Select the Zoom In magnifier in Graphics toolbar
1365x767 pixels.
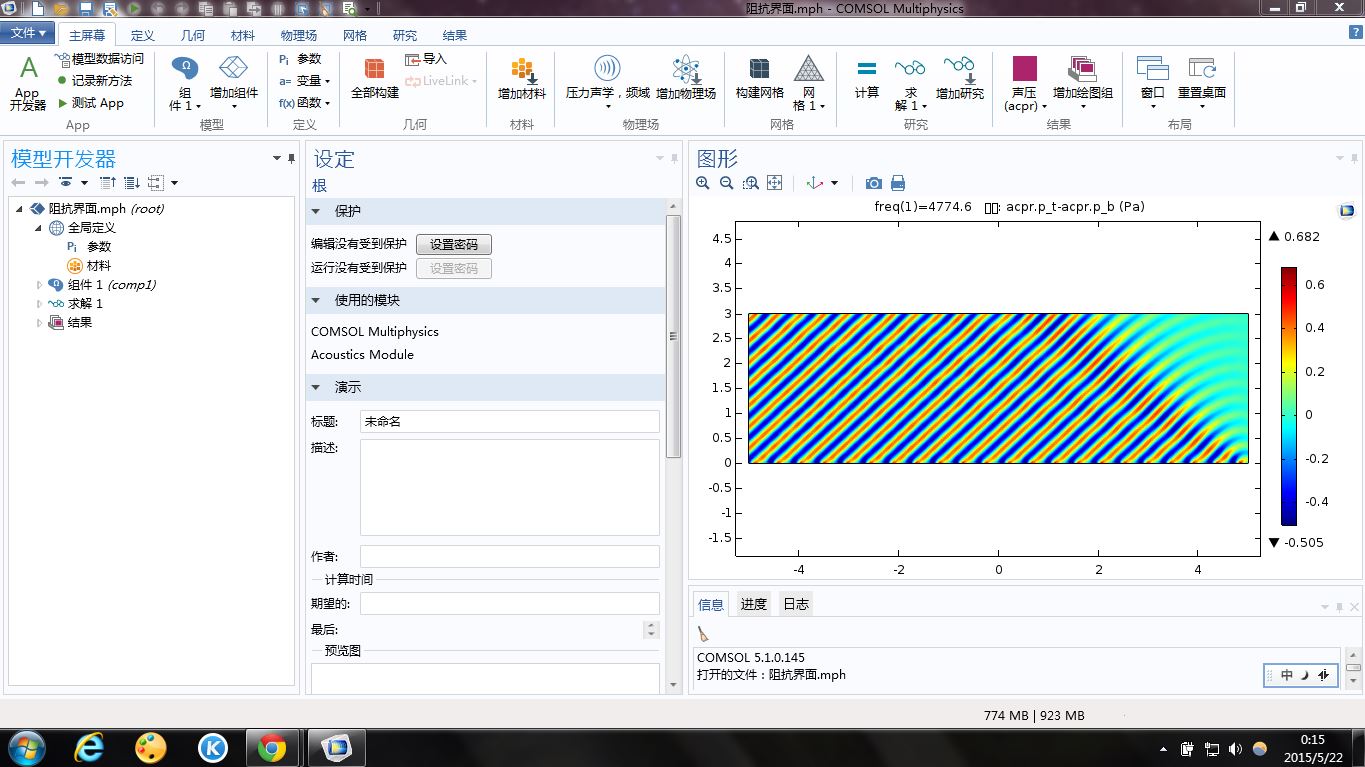(x=703, y=183)
